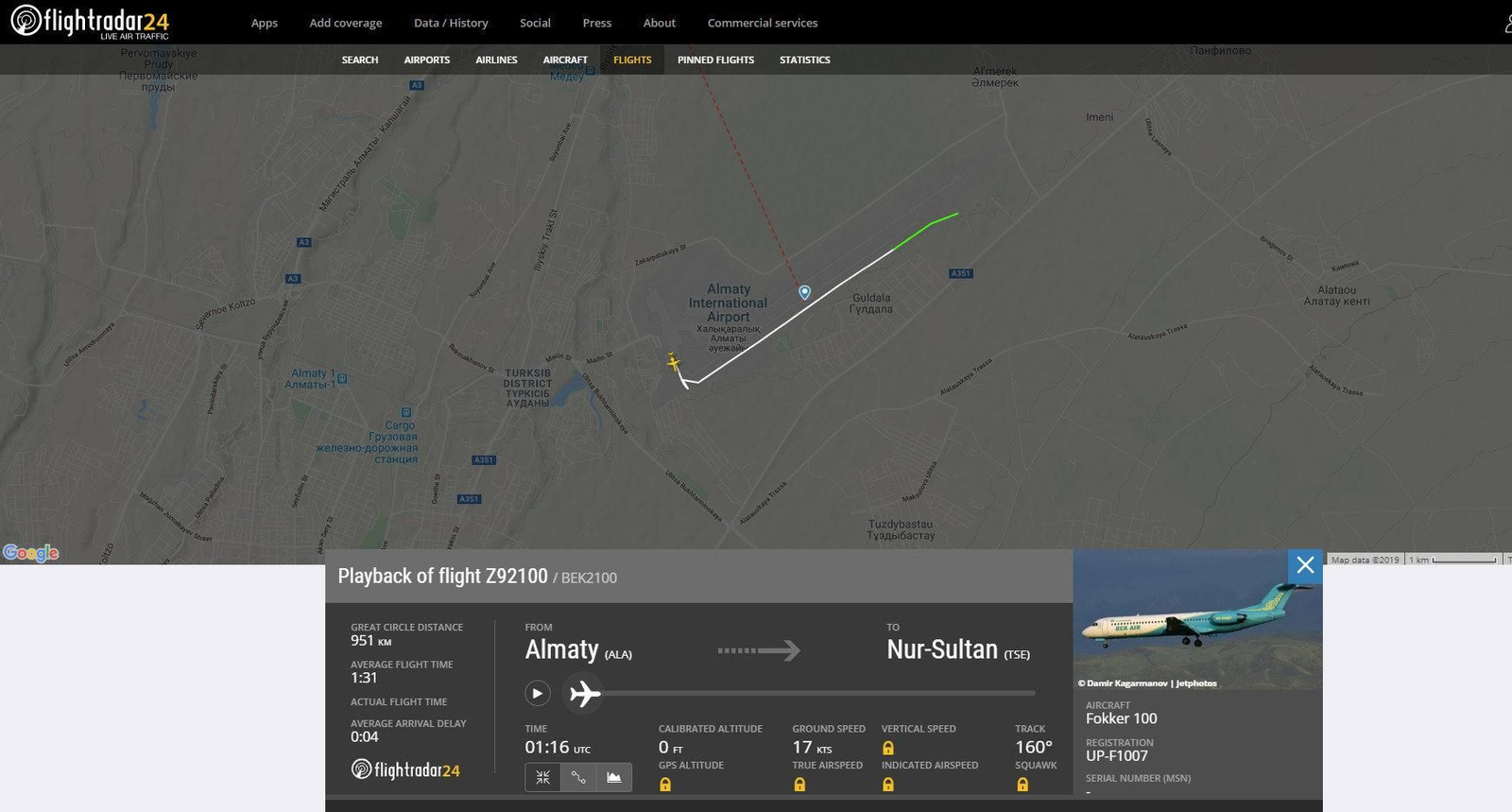Viewport: 1512px width, 812px height.
Task: Click the Map data ©2019 attribution
Action: click(1365, 560)
